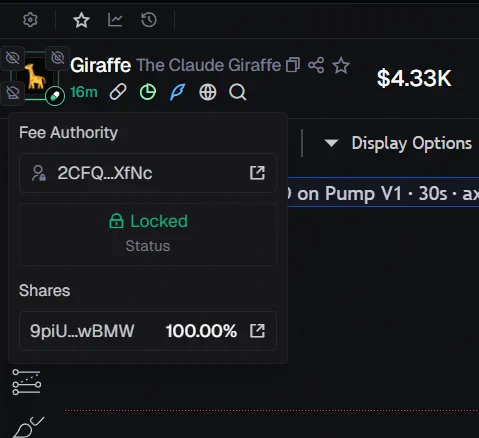Open external link for 9piU...wBMW share

click(x=257, y=331)
